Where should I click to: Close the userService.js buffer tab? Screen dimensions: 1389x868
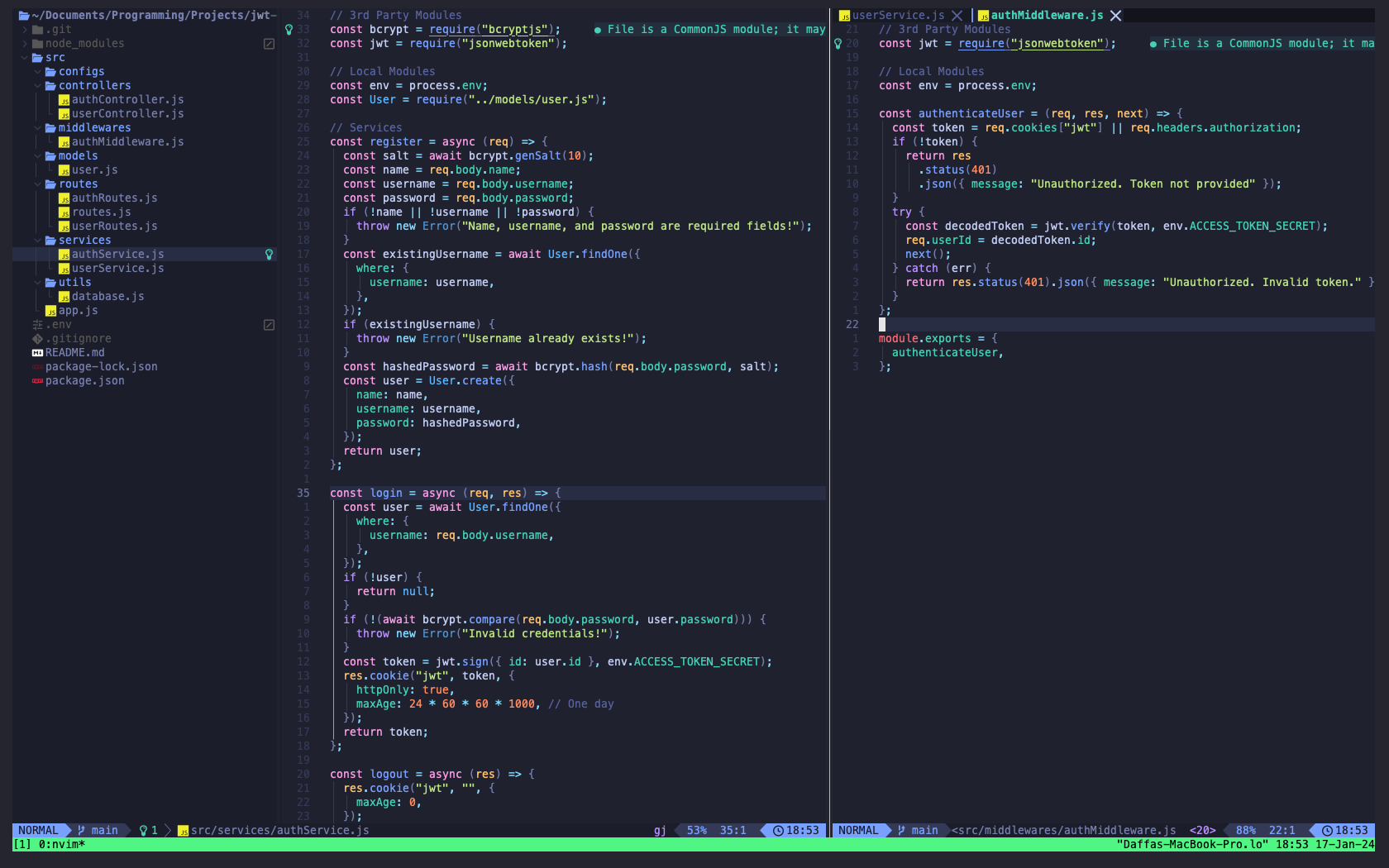[x=957, y=16]
